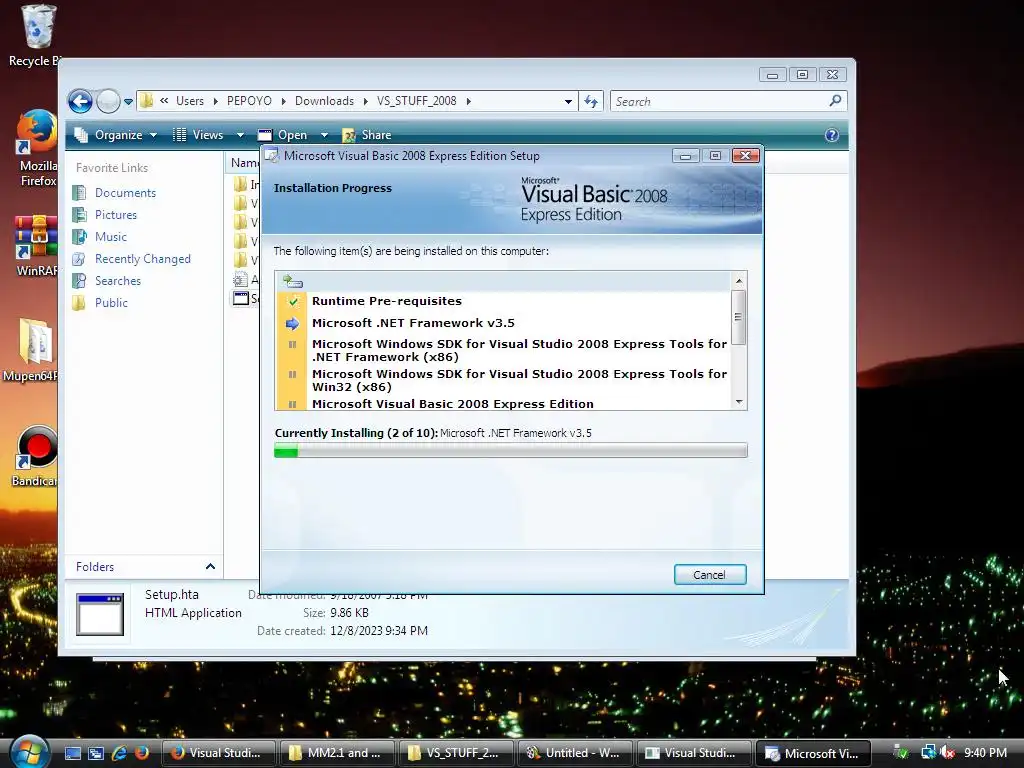
Task: Click the network tray icon
Action: [x=927, y=753]
